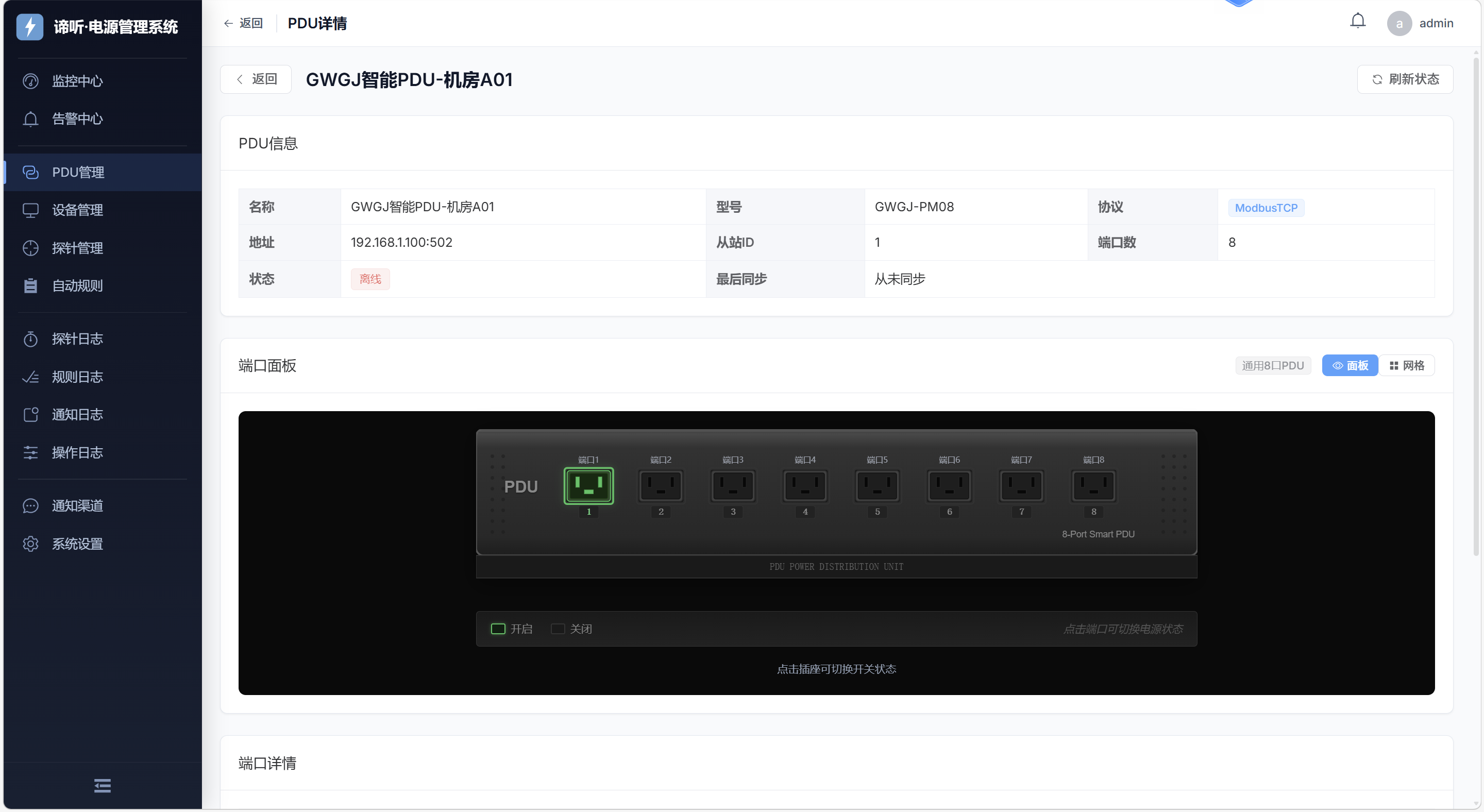Collapse the sidebar menu icon
This screenshot has height=812, width=1484.
(x=102, y=786)
